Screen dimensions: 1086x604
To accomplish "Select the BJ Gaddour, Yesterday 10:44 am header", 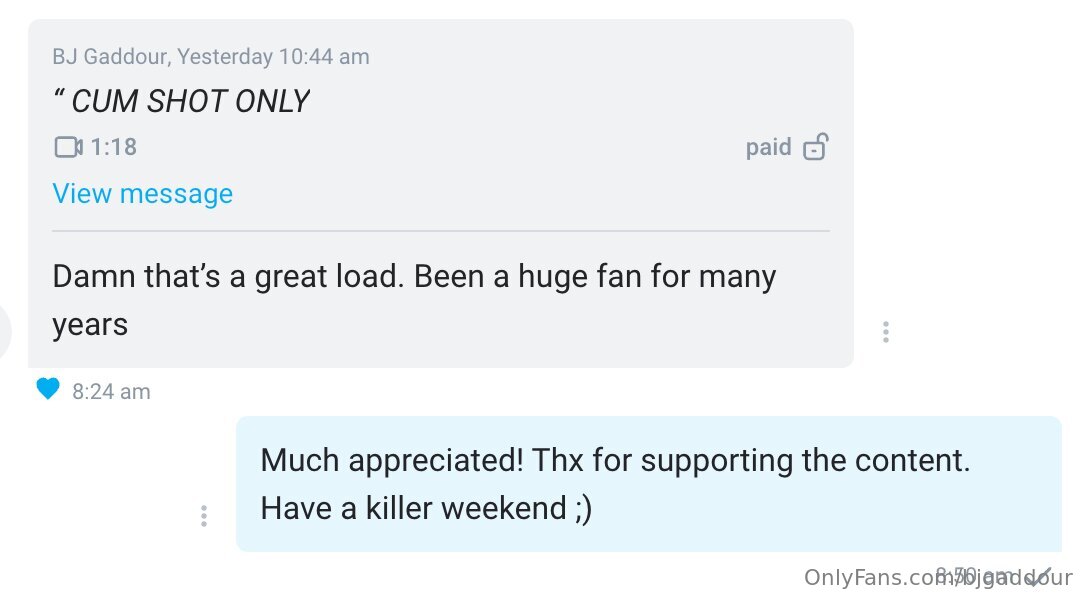I will (211, 56).
